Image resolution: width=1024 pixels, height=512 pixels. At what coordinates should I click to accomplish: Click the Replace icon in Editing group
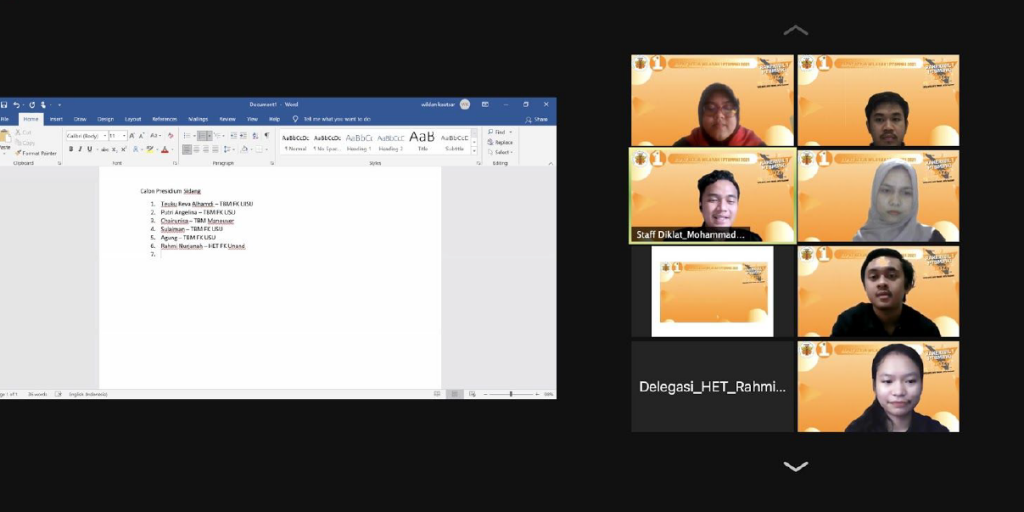[x=500, y=142]
